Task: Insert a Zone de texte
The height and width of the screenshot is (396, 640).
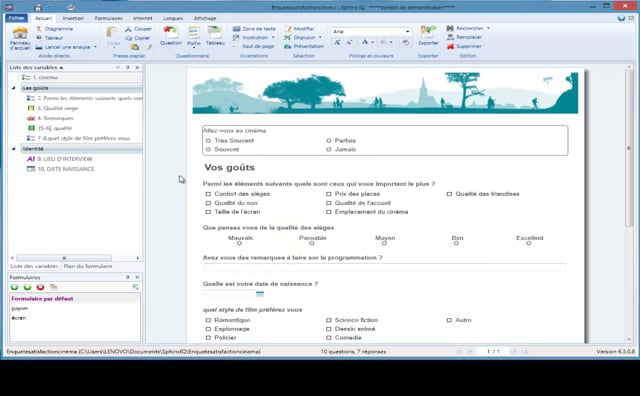Action: click(254, 29)
